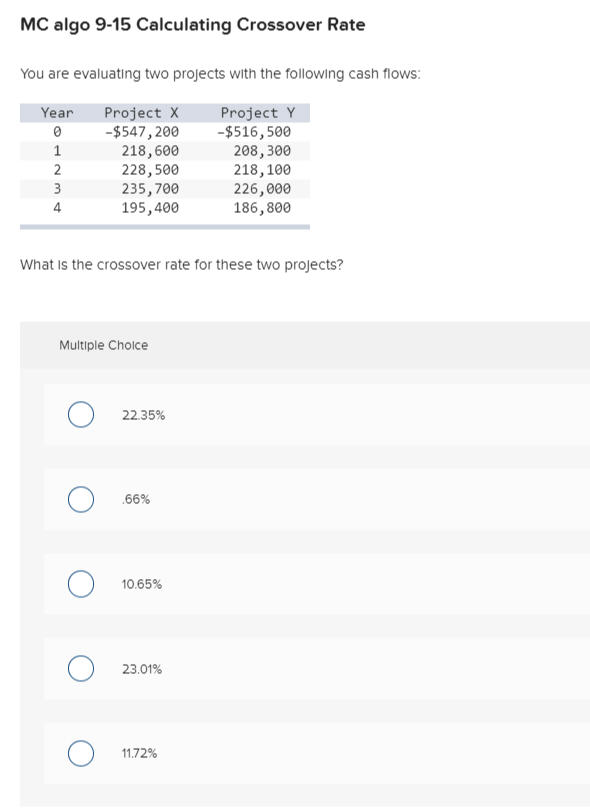
Task: Select the radio button for 22.35%
Action: (x=81, y=414)
